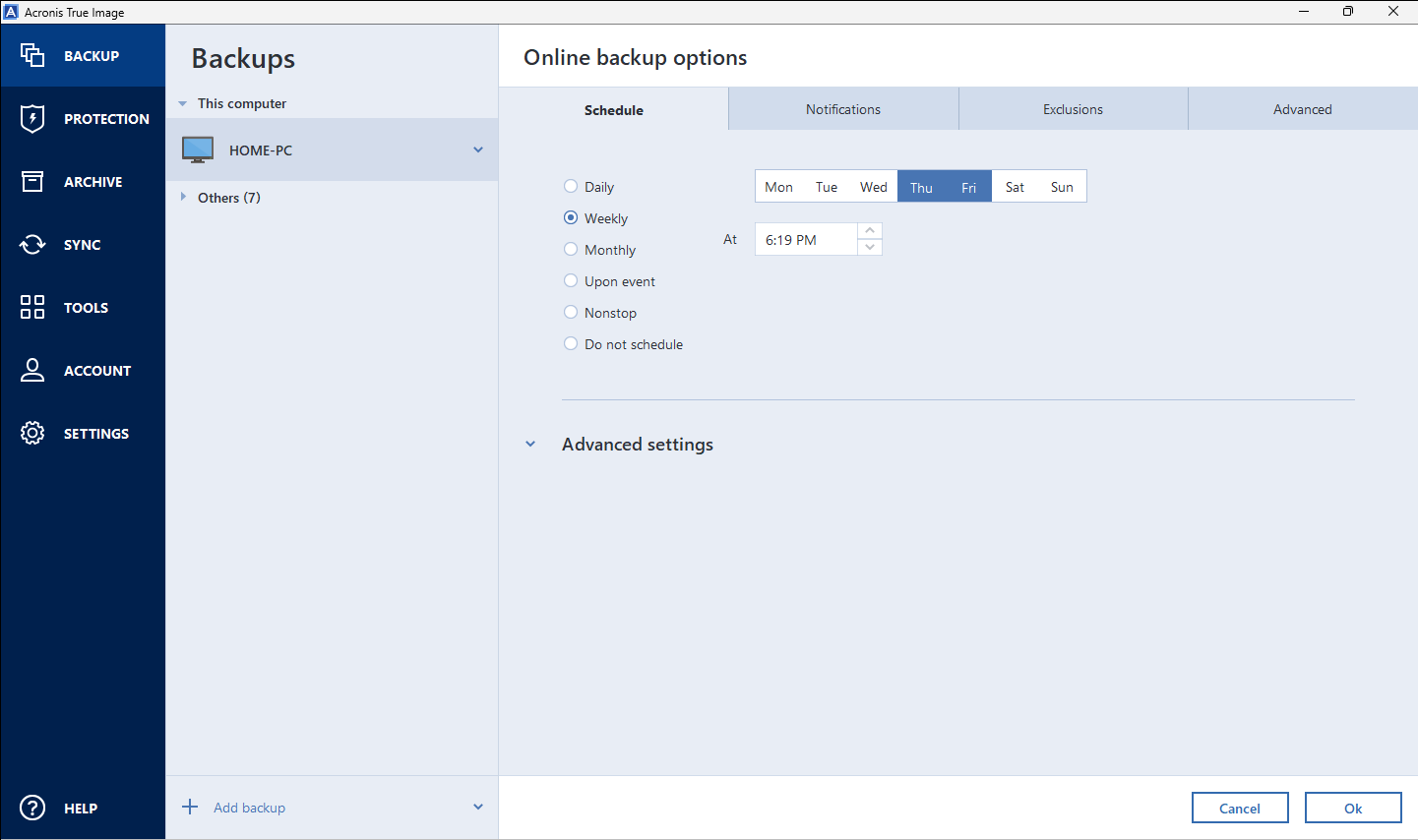This screenshot has height=840, width=1418.
Task: Toggle Monday as a backup day
Action: pyautogui.click(x=778, y=186)
